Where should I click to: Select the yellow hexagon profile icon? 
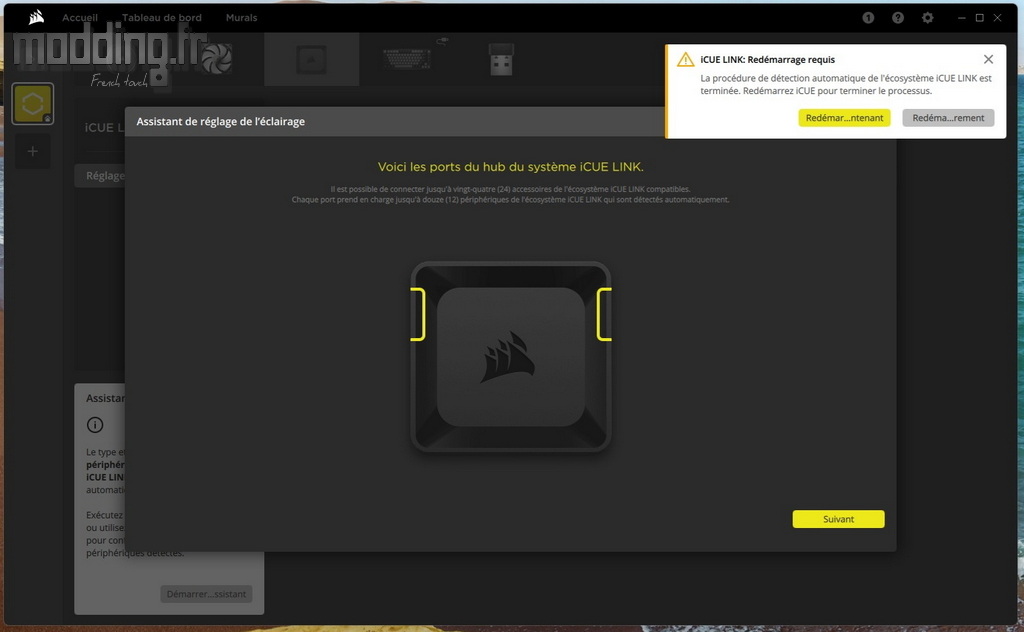click(x=33, y=103)
